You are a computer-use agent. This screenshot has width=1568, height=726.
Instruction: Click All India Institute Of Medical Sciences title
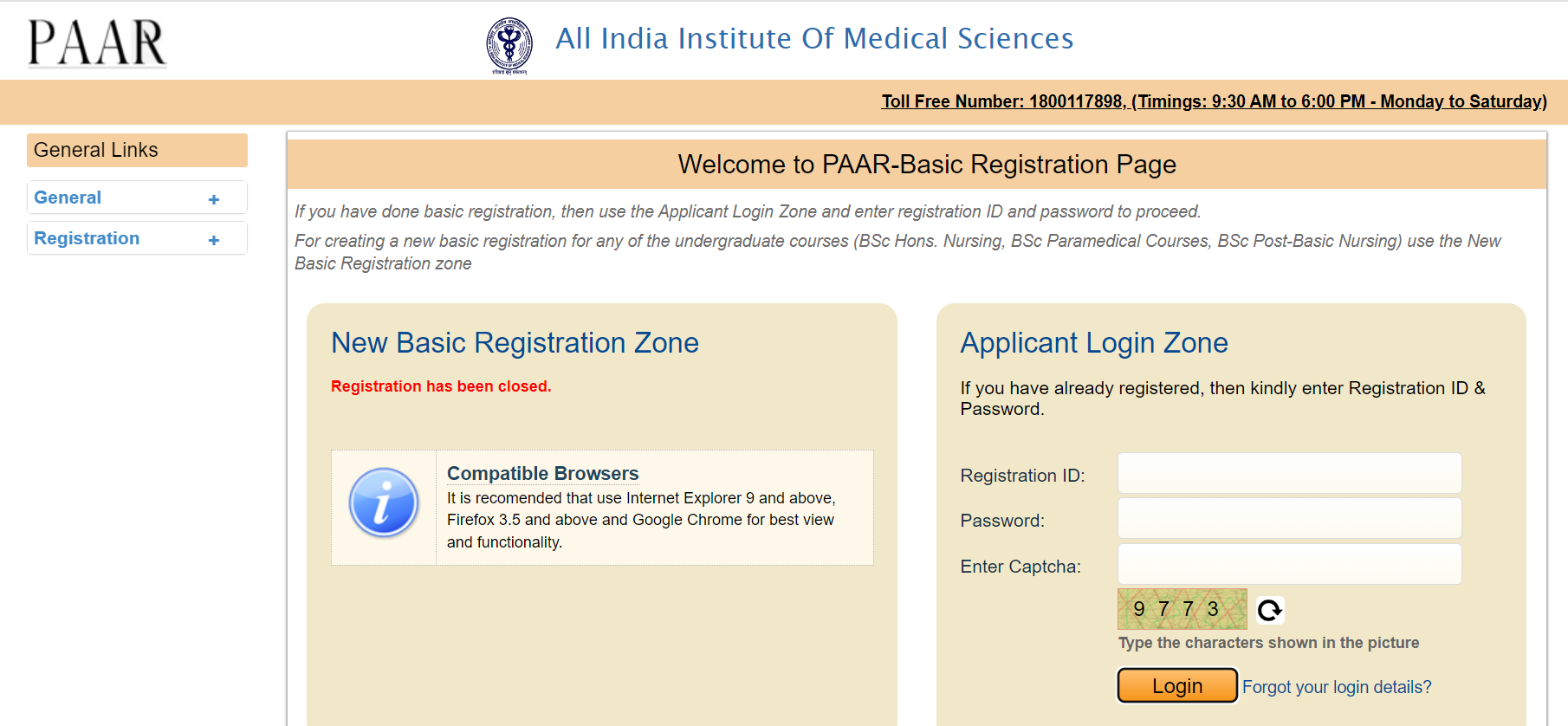click(814, 38)
